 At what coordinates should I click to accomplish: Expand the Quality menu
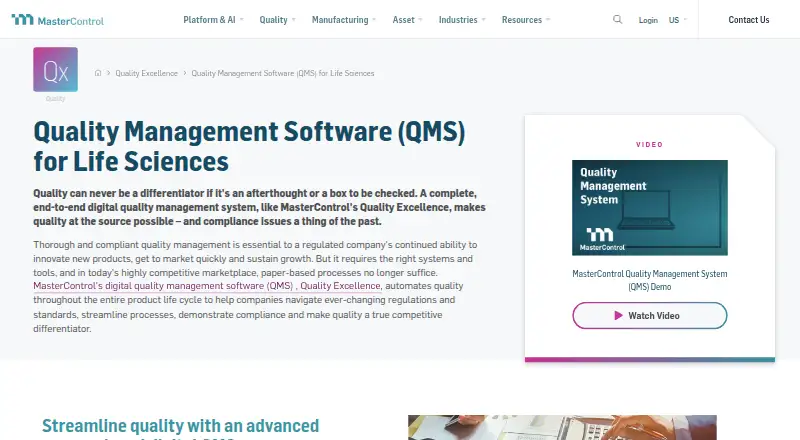(x=278, y=20)
